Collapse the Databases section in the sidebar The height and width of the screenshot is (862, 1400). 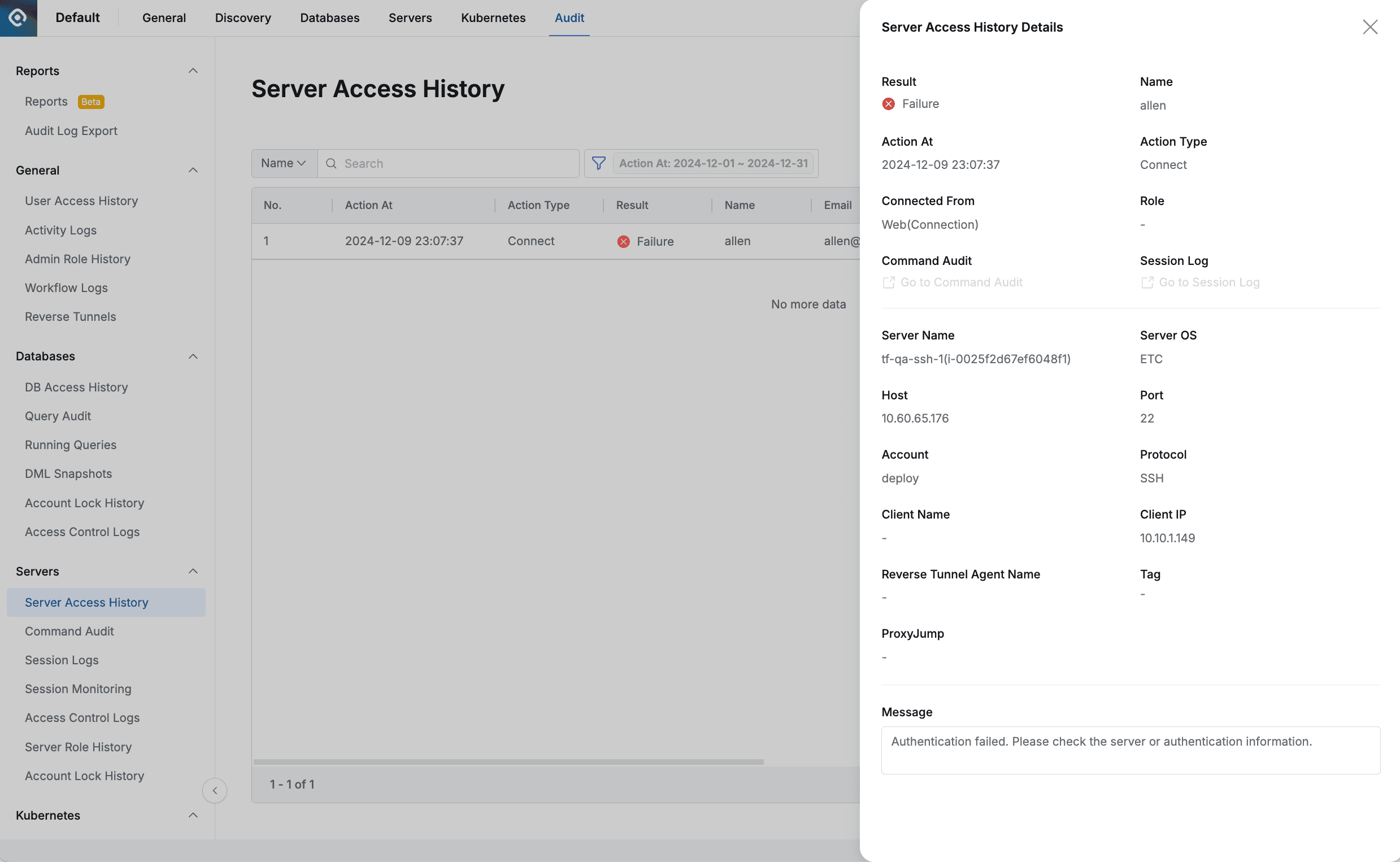193,356
